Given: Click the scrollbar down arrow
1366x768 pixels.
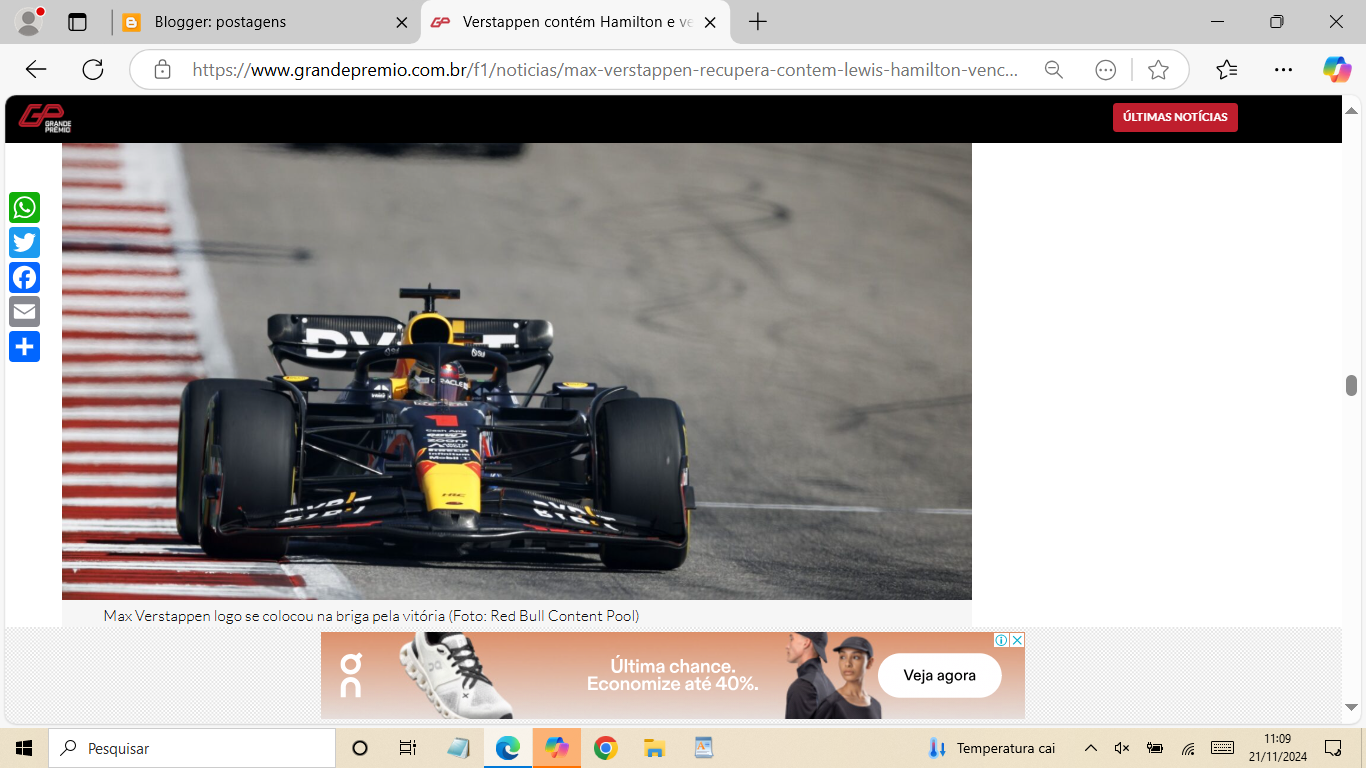Looking at the screenshot, I should pos(1351,707).
